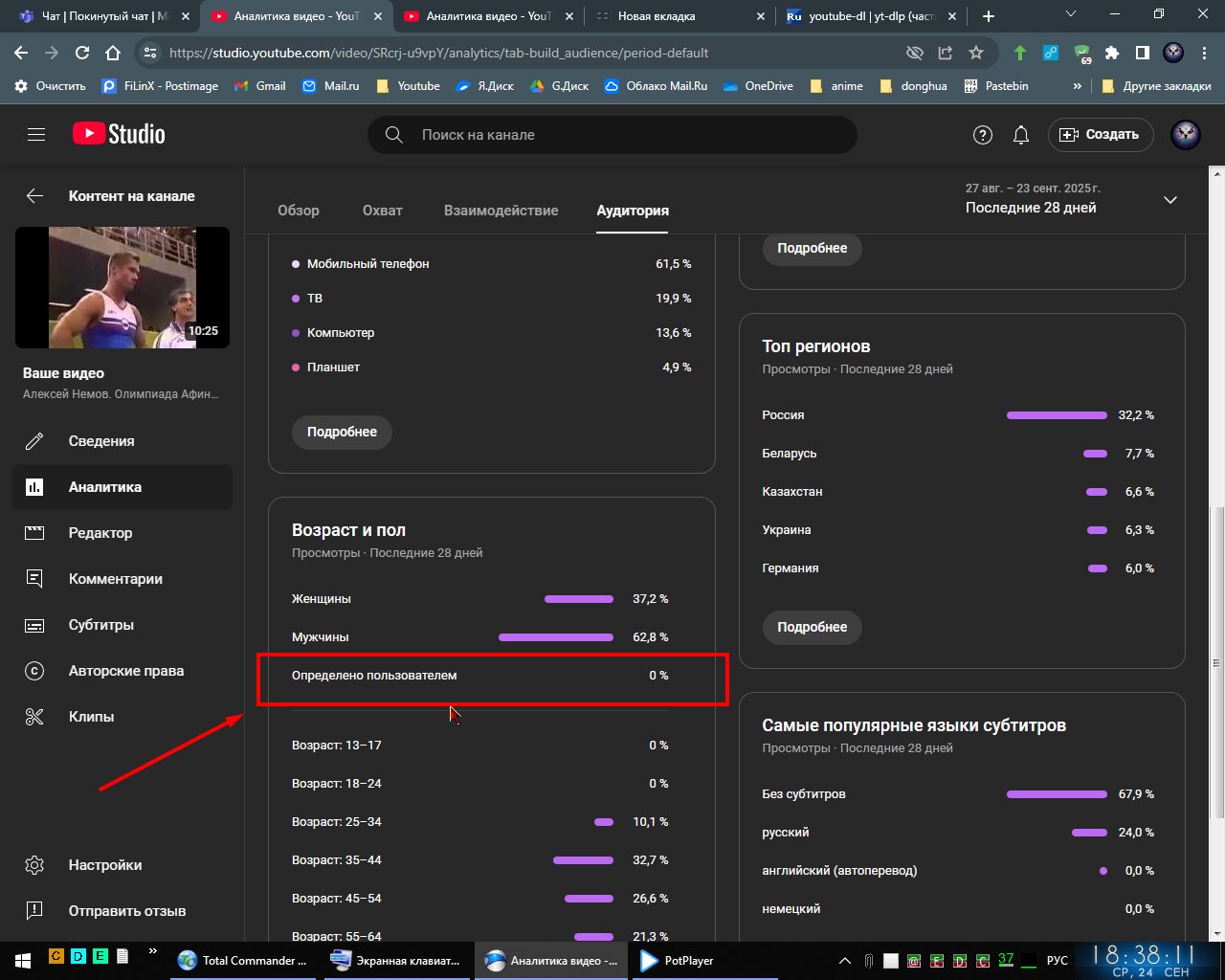Open the Help question mark icon
Screen dimensions: 1225x980
click(x=982, y=135)
